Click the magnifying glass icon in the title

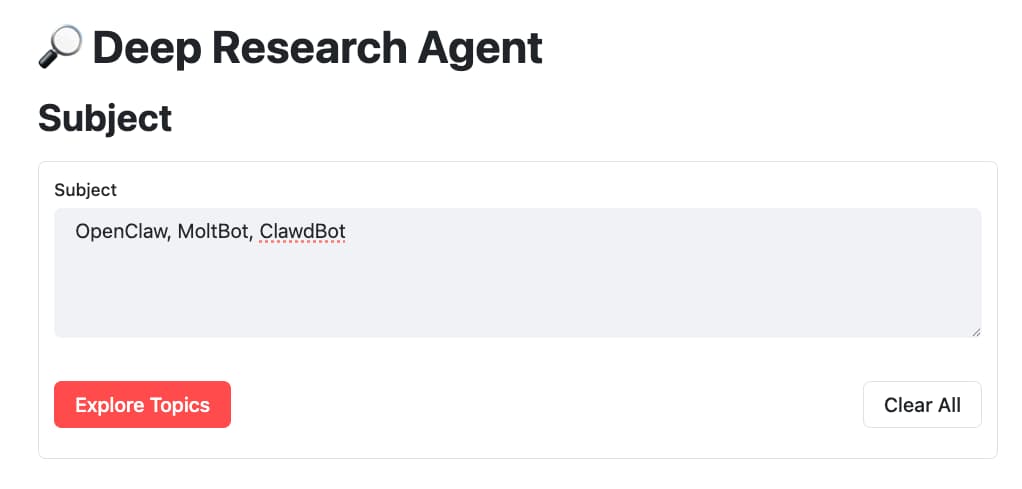pos(61,47)
